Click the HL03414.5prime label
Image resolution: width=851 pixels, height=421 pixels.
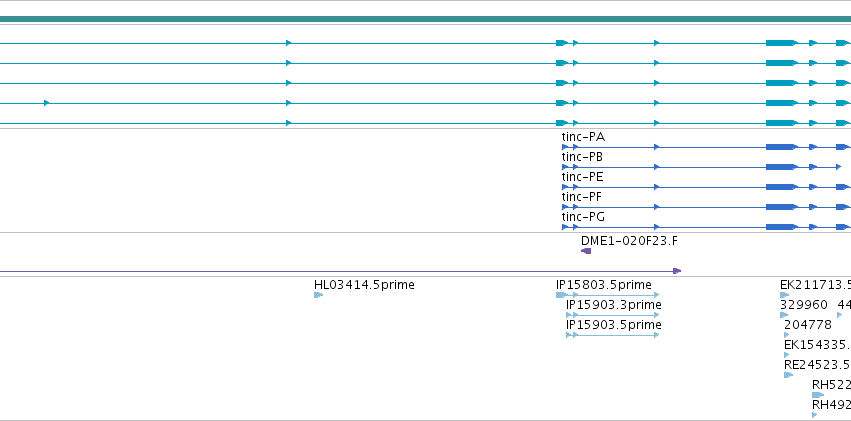point(364,285)
